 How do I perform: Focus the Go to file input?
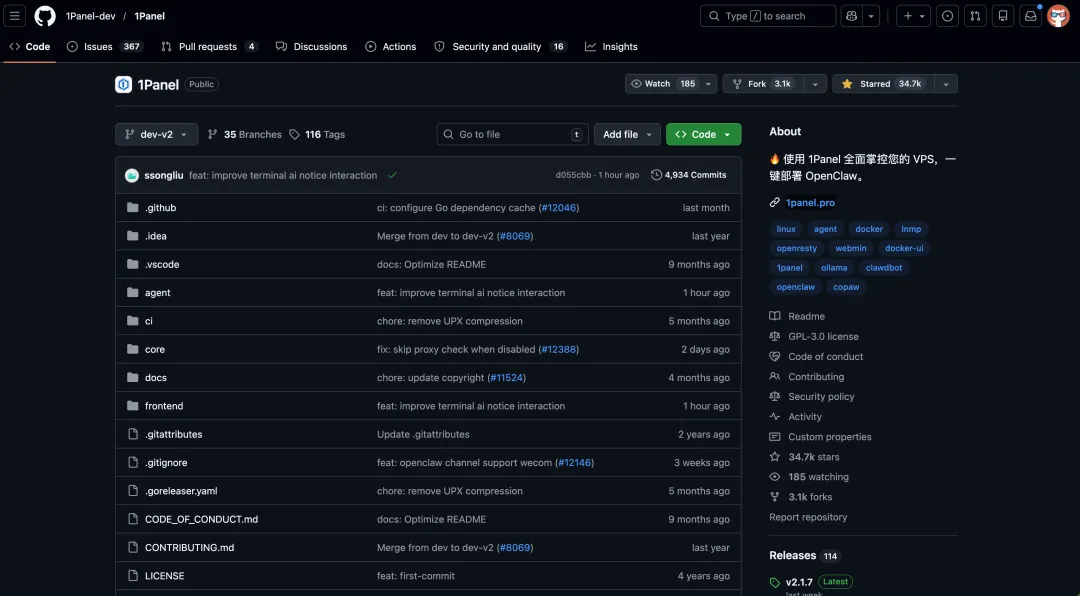click(512, 134)
